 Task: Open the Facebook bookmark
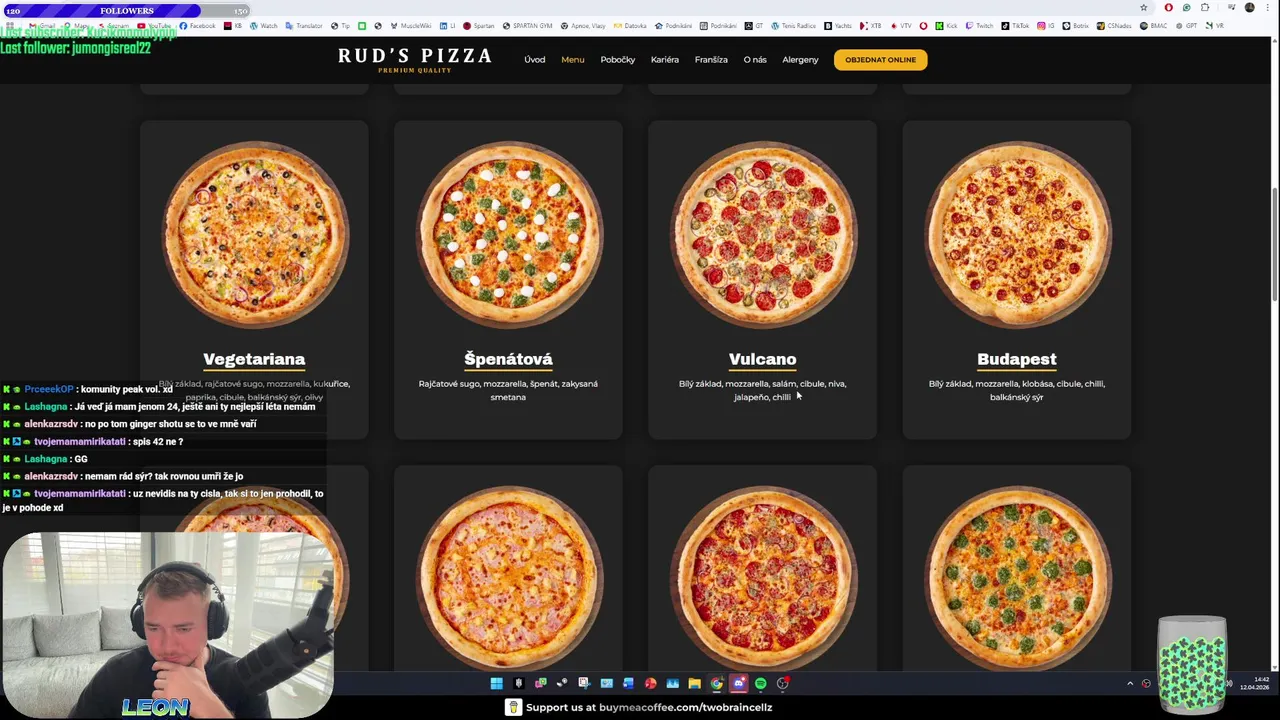197,26
